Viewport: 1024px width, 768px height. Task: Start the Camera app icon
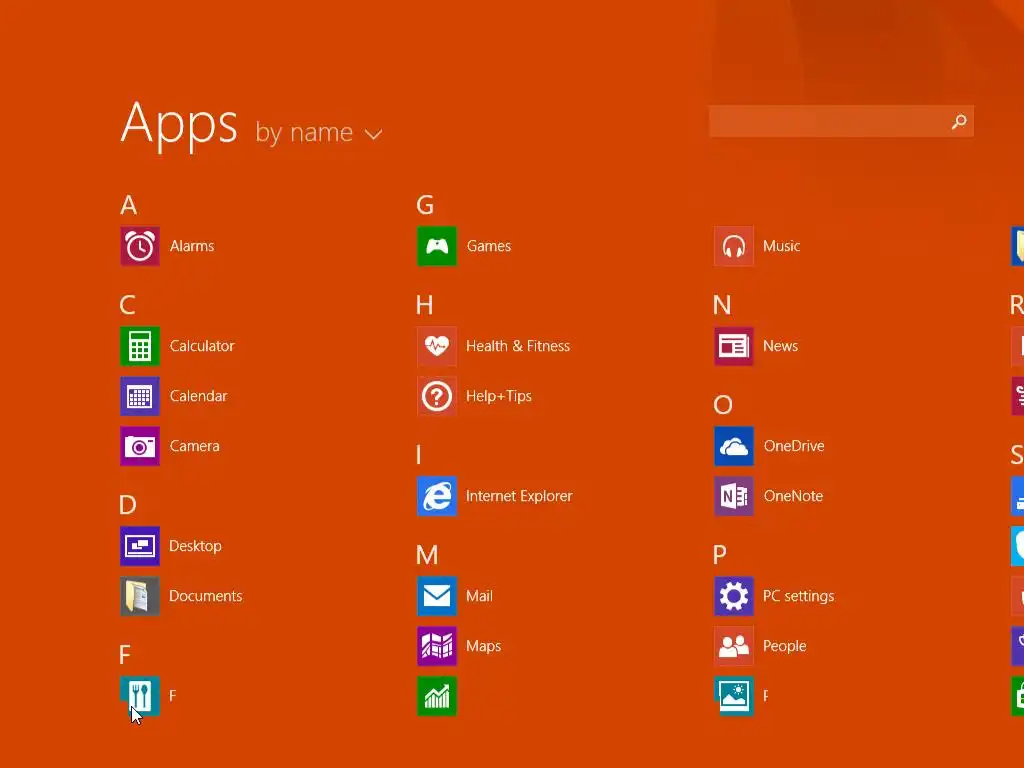[x=140, y=446]
